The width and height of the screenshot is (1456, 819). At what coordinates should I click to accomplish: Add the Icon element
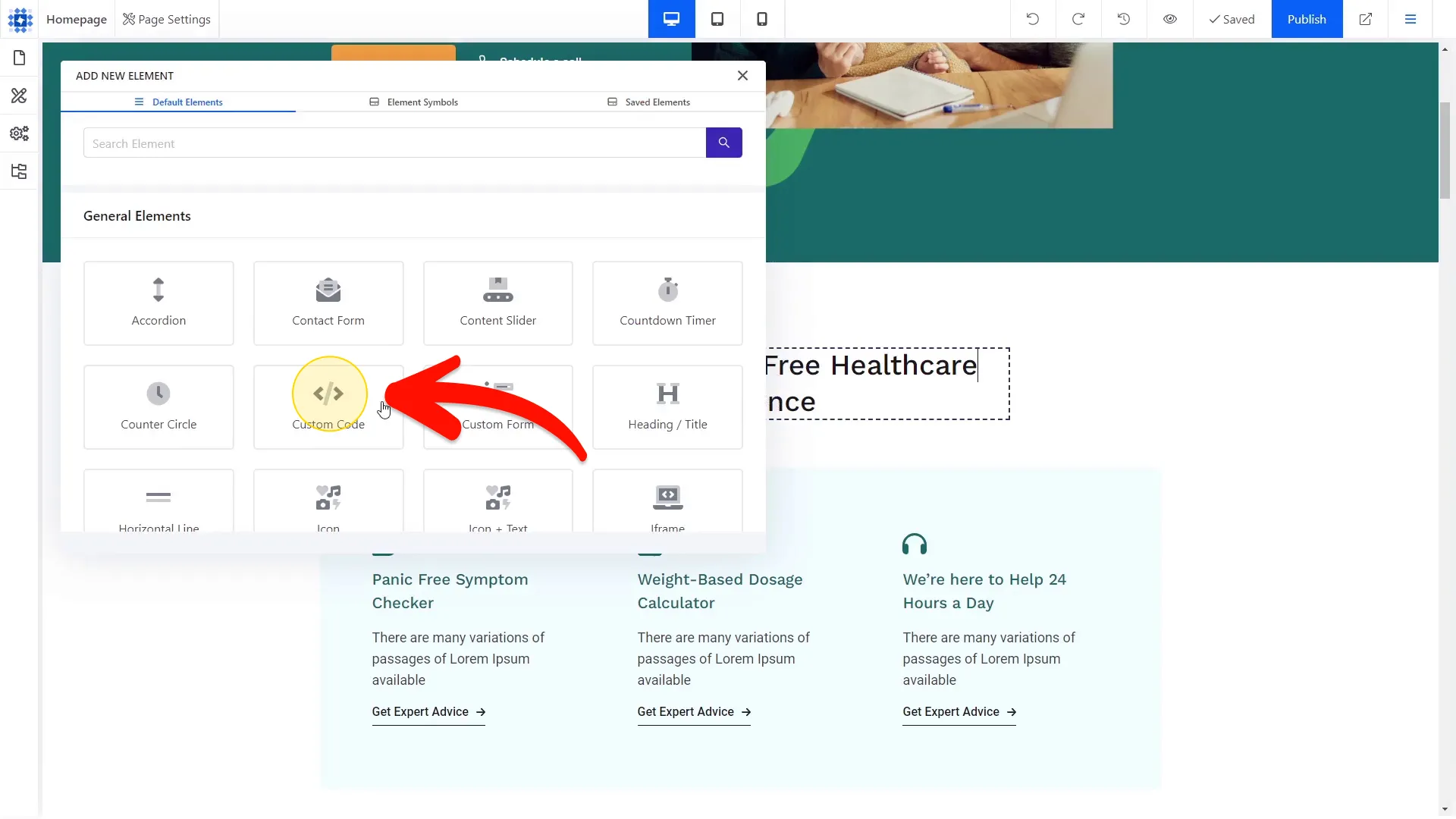328,501
